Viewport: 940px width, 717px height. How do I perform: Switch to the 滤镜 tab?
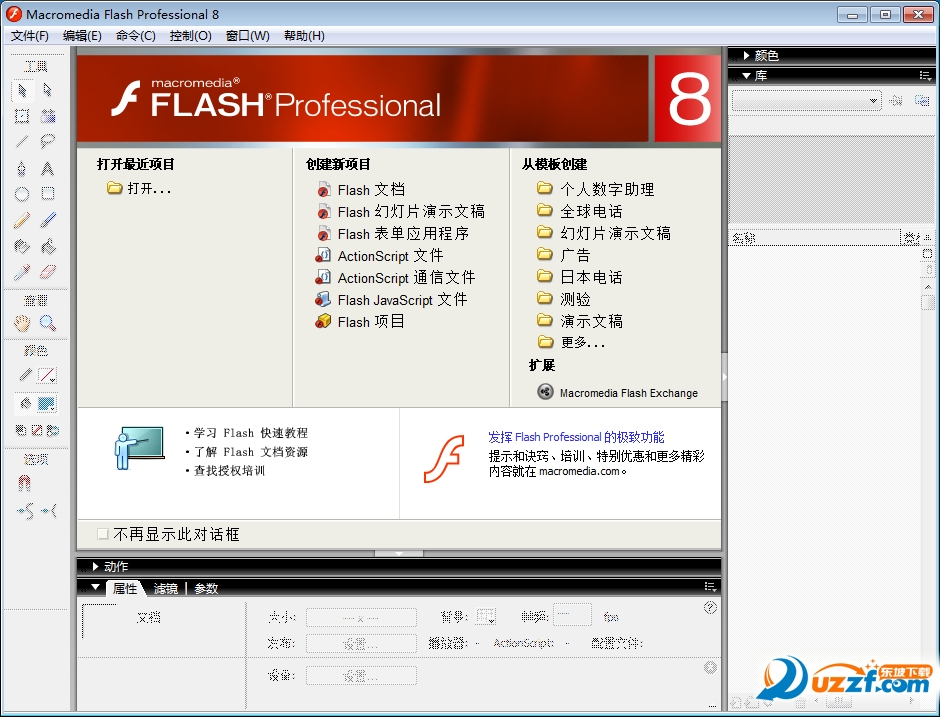coord(165,589)
